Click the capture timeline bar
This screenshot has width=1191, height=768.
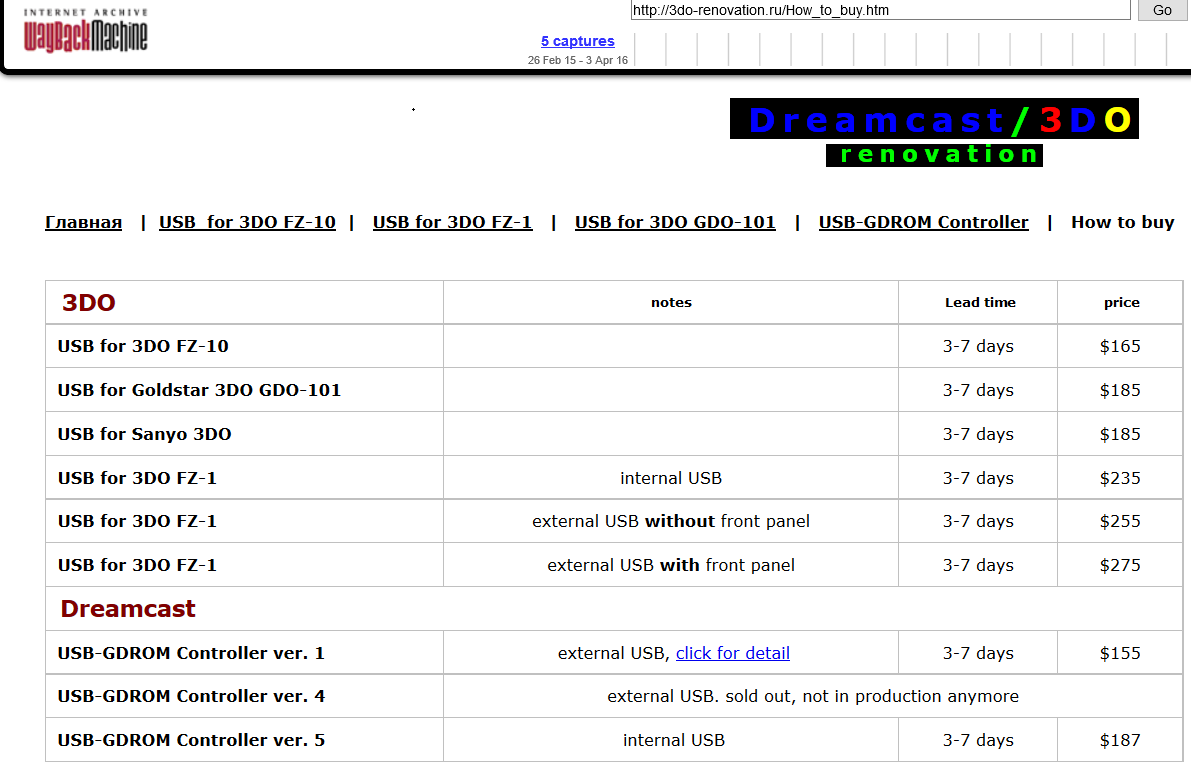(911, 49)
